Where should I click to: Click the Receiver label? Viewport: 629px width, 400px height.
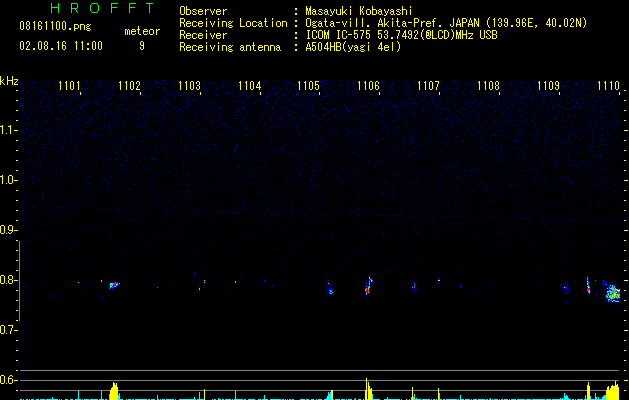[x=203, y=35]
